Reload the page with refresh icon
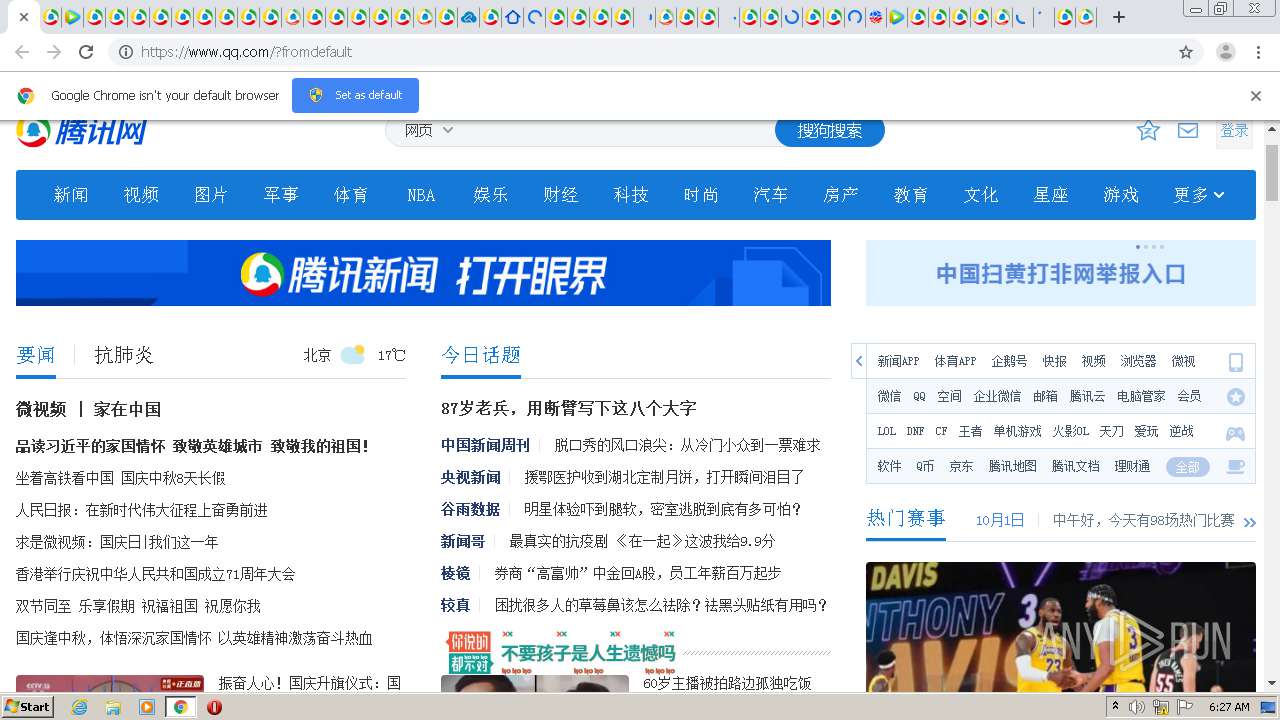Viewport: 1280px width, 720px height. point(86,52)
